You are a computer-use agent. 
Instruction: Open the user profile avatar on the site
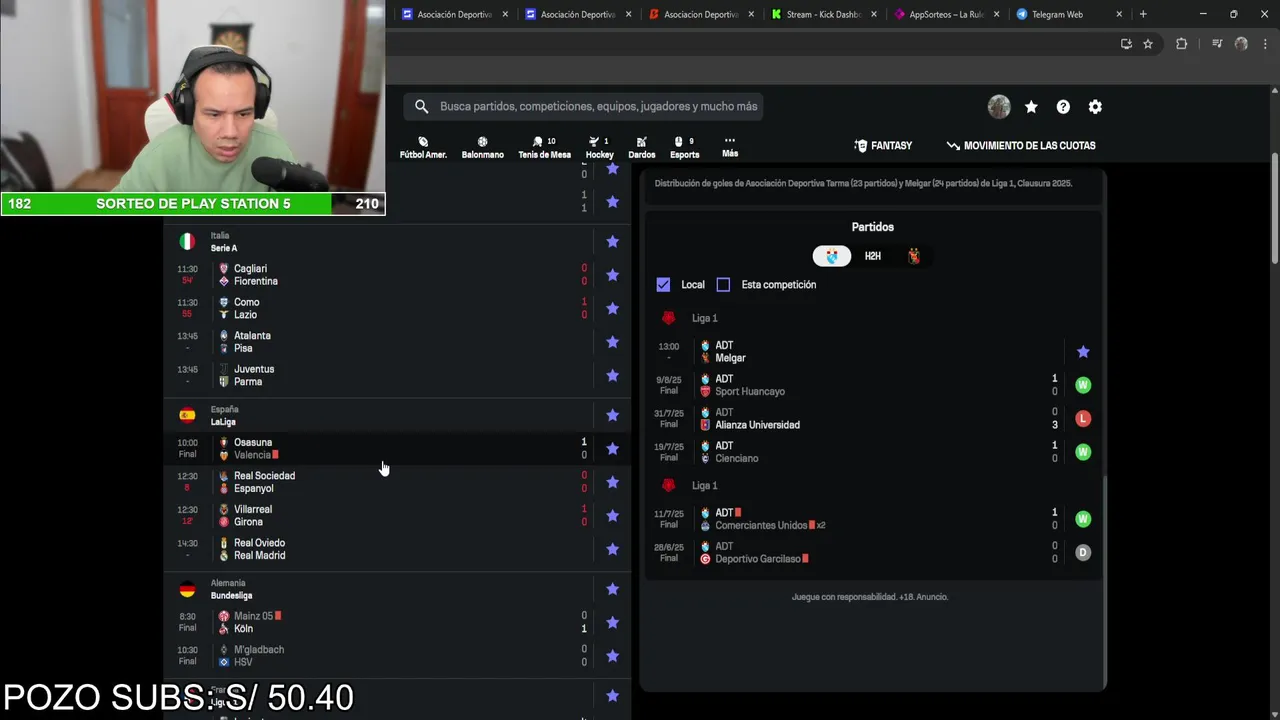(999, 107)
